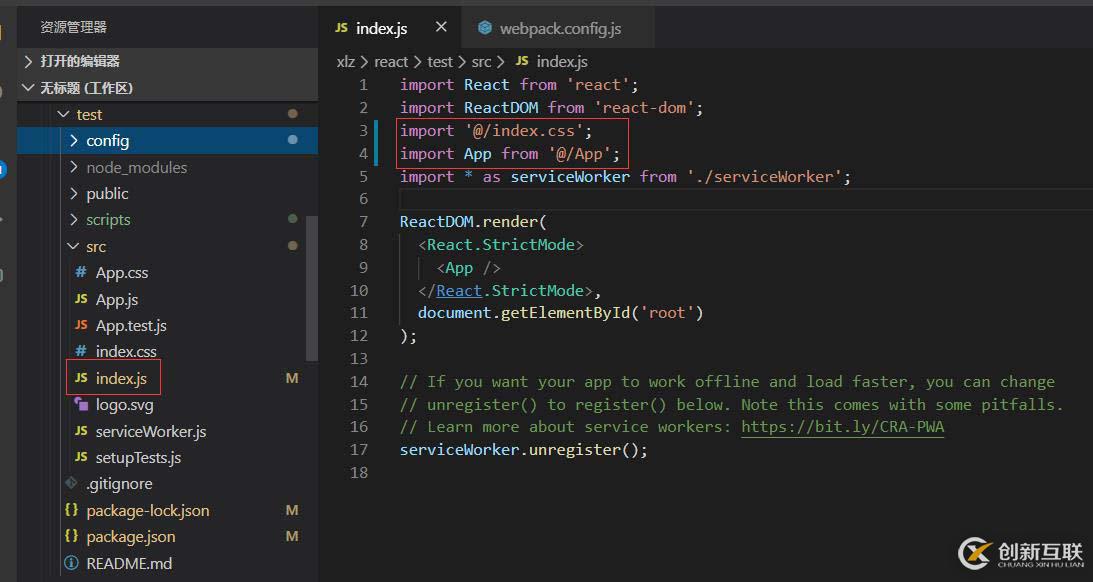Click the src breadcrumb segment
1093x582 pixels.
tap(481, 62)
